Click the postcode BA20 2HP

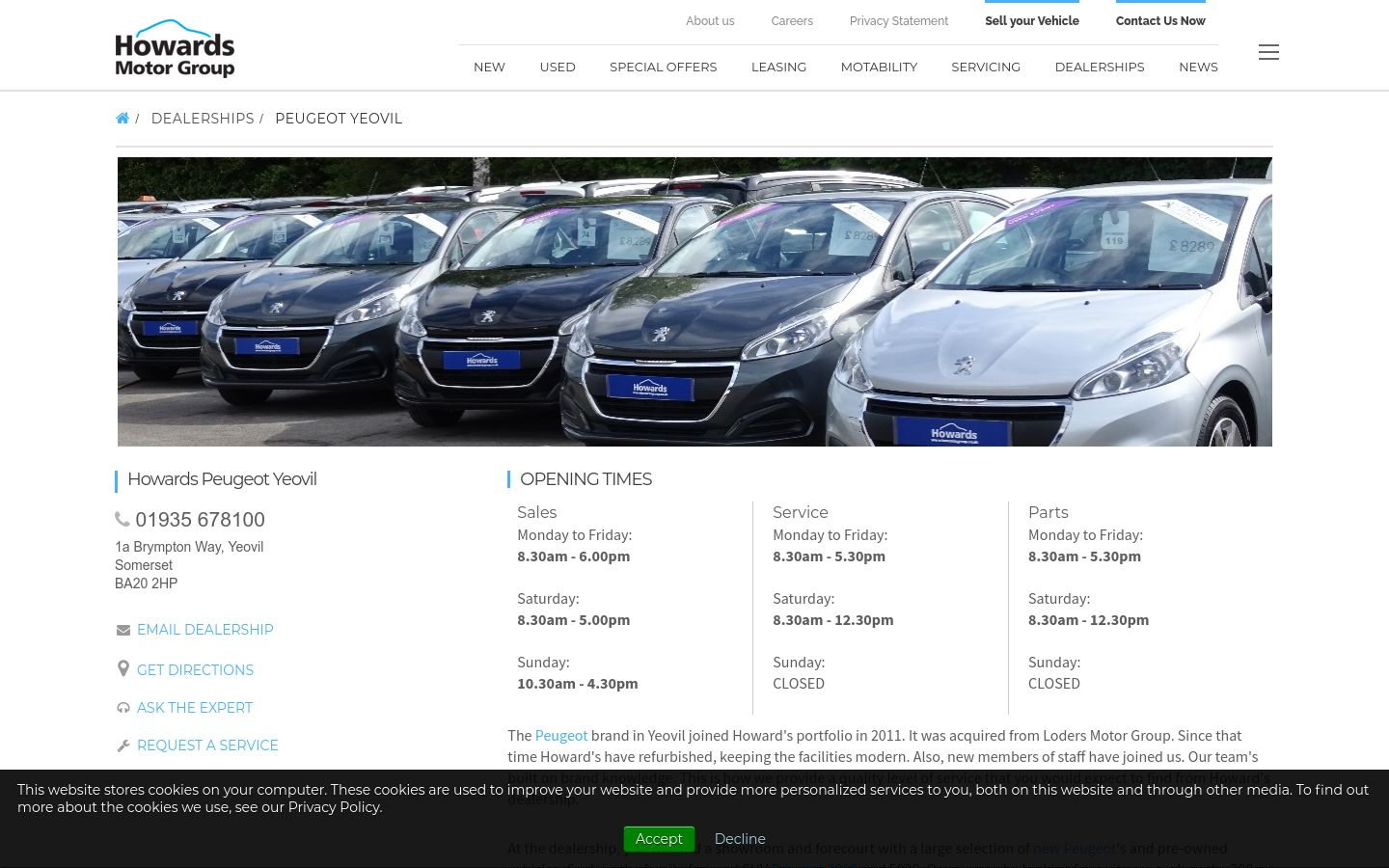coord(146,583)
